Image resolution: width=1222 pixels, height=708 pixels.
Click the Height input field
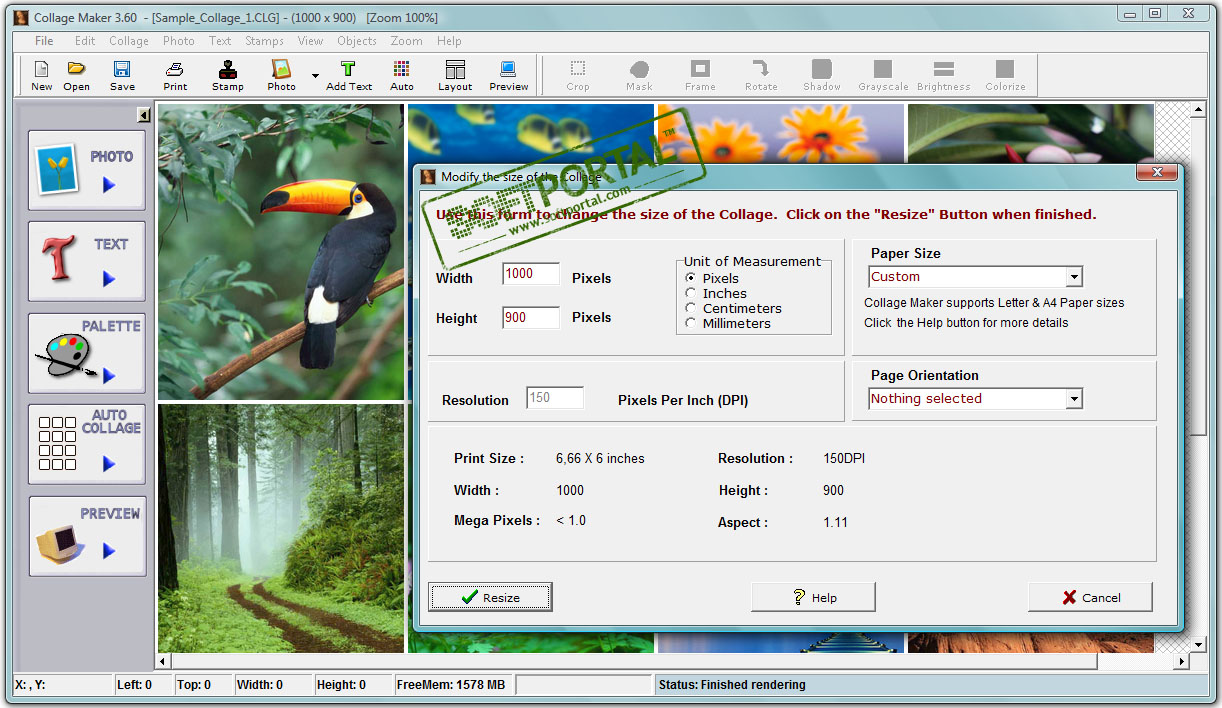point(531,318)
